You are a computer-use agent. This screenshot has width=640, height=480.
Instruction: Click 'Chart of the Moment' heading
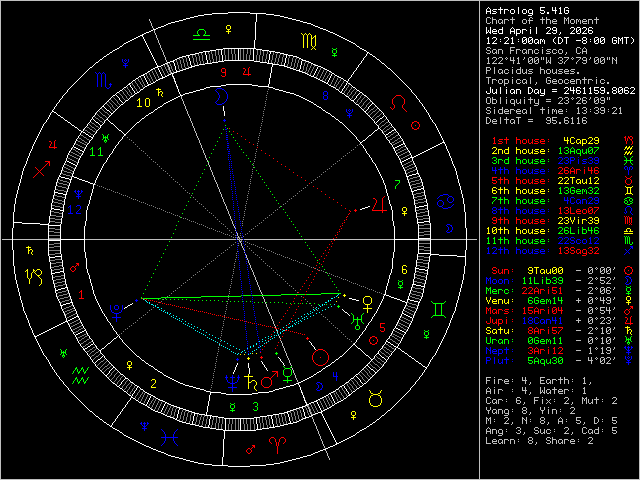click(x=542, y=21)
